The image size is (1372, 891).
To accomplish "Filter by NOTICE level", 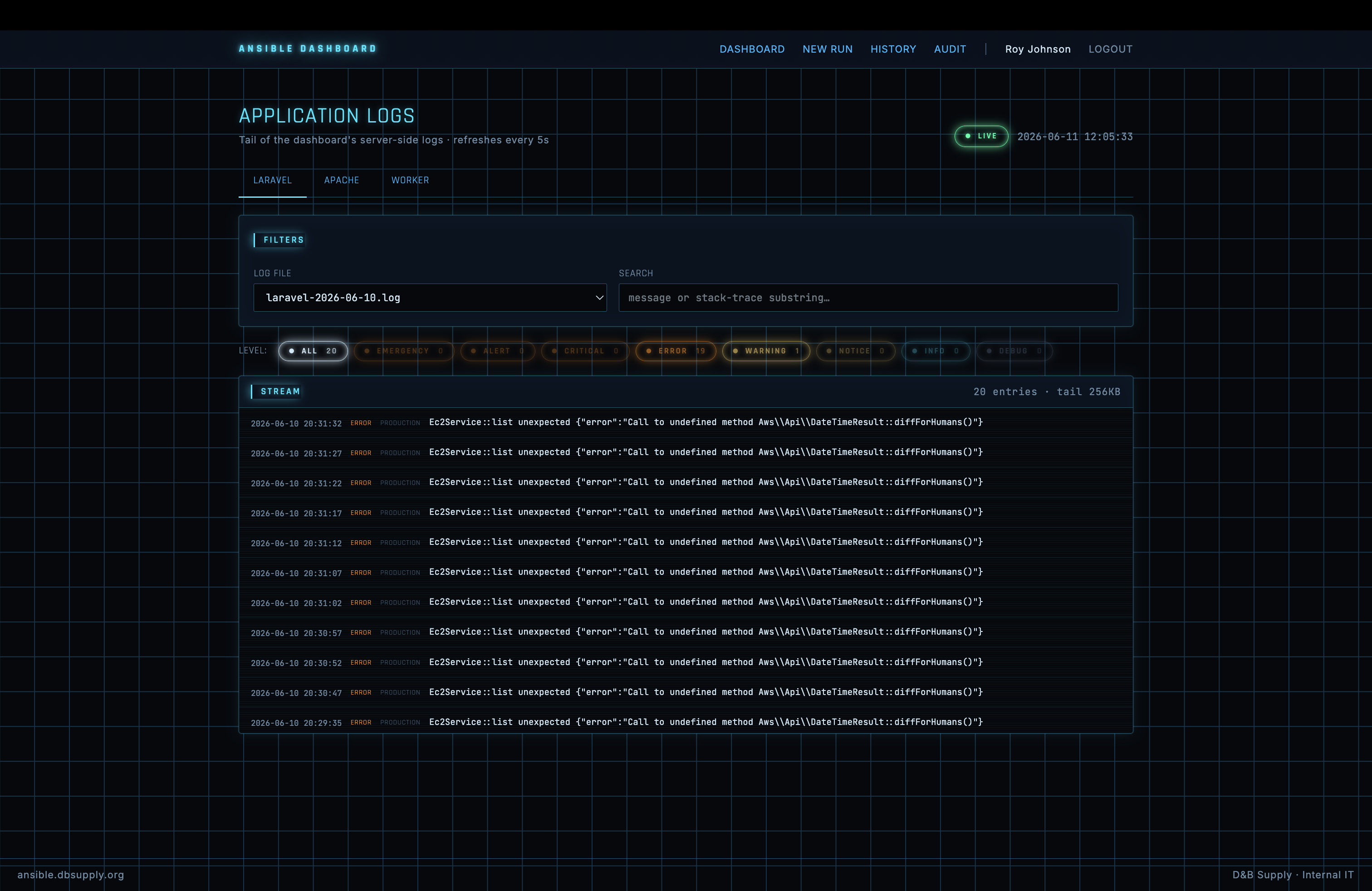I will coord(856,351).
